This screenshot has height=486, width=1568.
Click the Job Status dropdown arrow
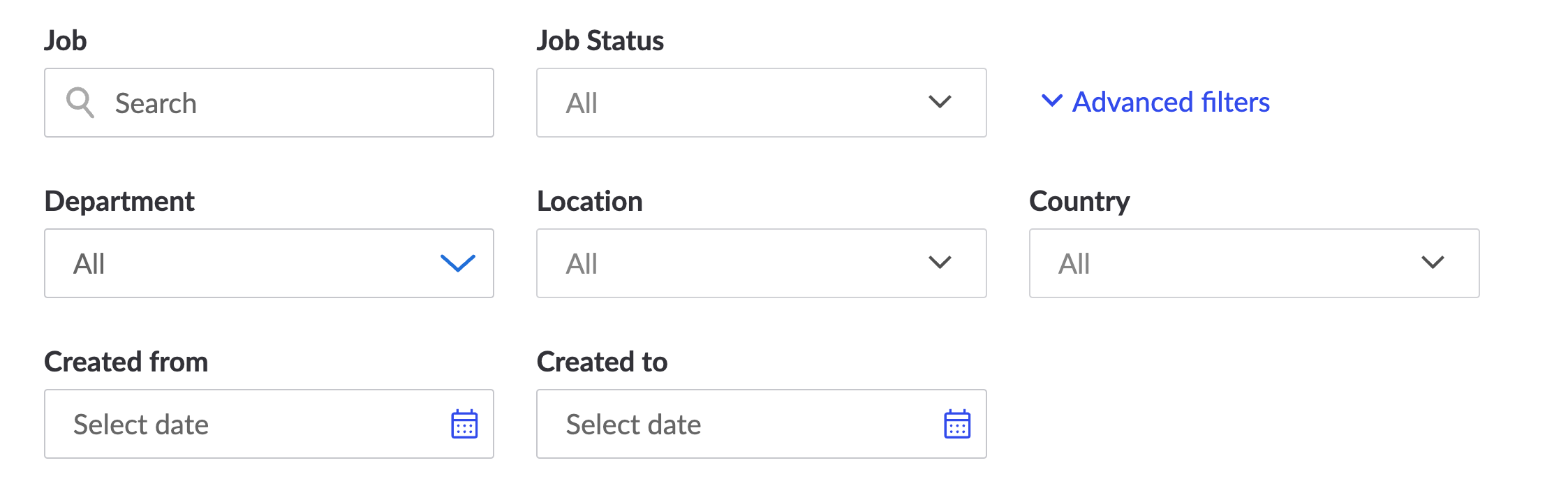[940, 103]
